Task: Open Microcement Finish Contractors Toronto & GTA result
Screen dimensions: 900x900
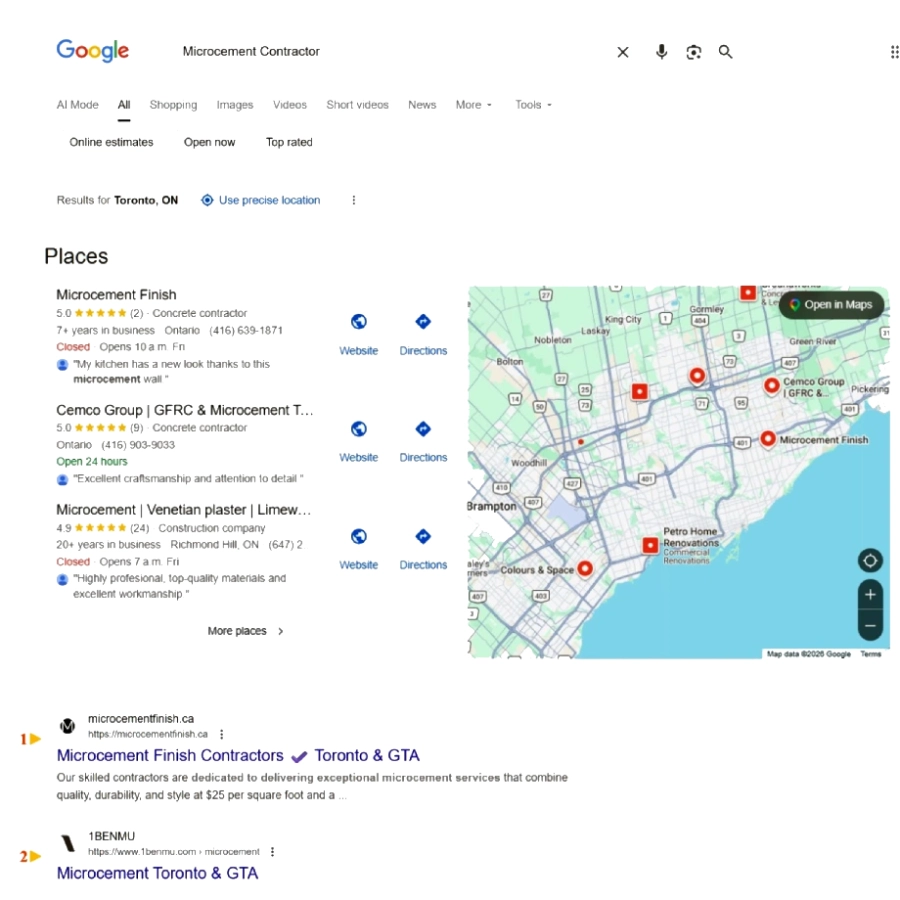Action: [238, 755]
